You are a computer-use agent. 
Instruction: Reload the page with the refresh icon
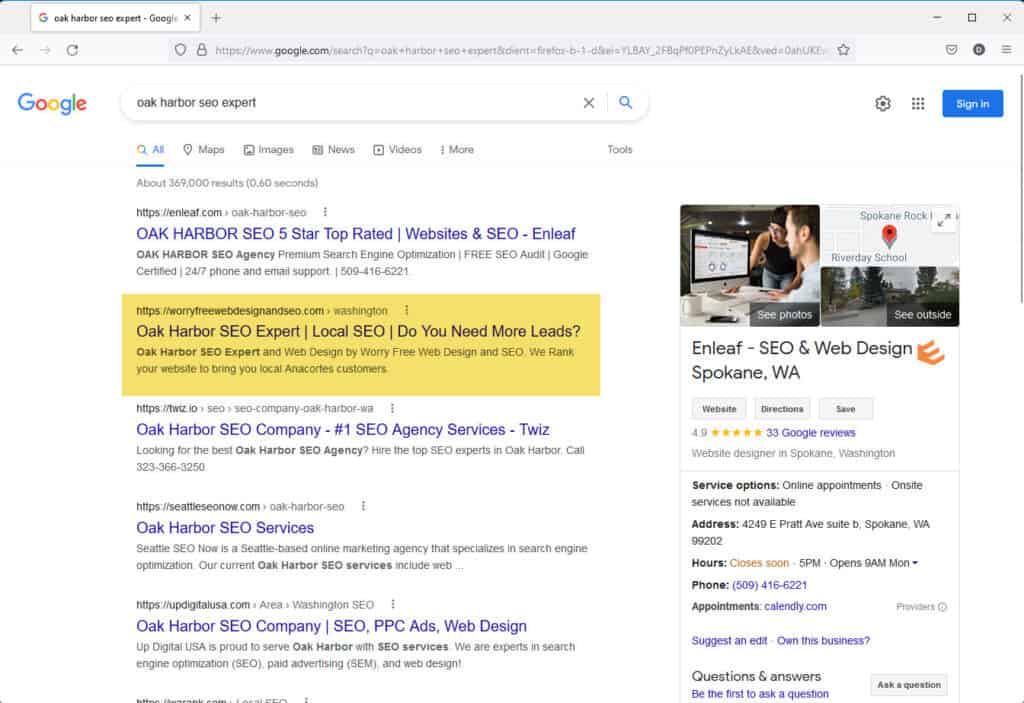[x=72, y=50]
